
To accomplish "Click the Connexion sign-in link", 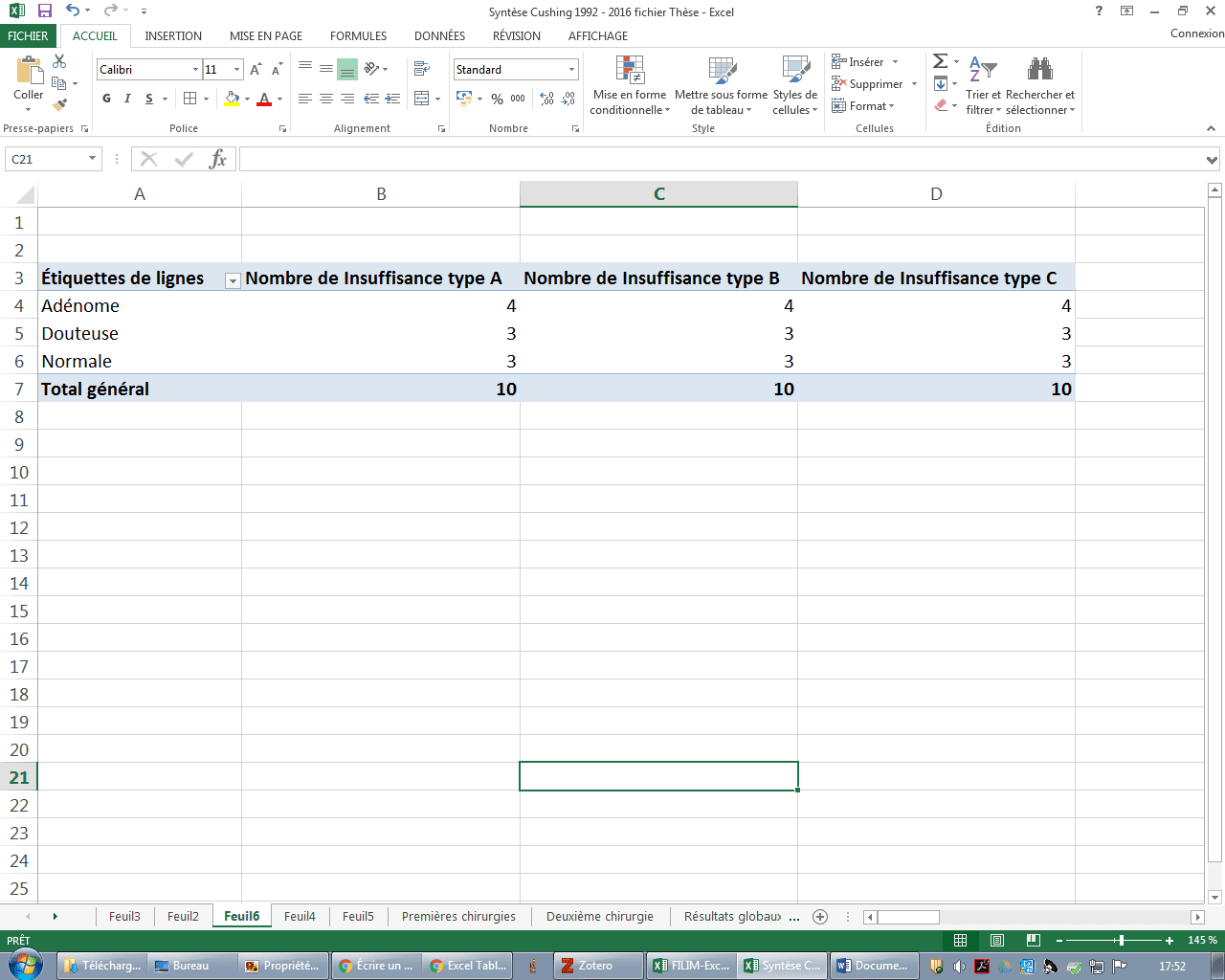I will click(1196, 33).
